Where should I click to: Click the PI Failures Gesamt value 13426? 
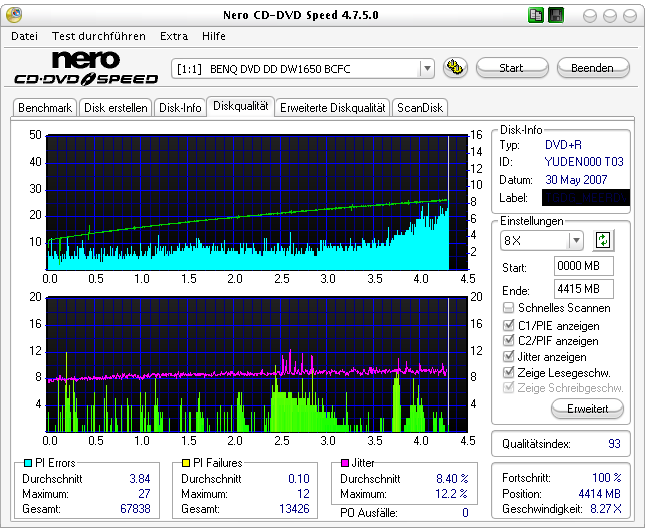click(294, 509)
